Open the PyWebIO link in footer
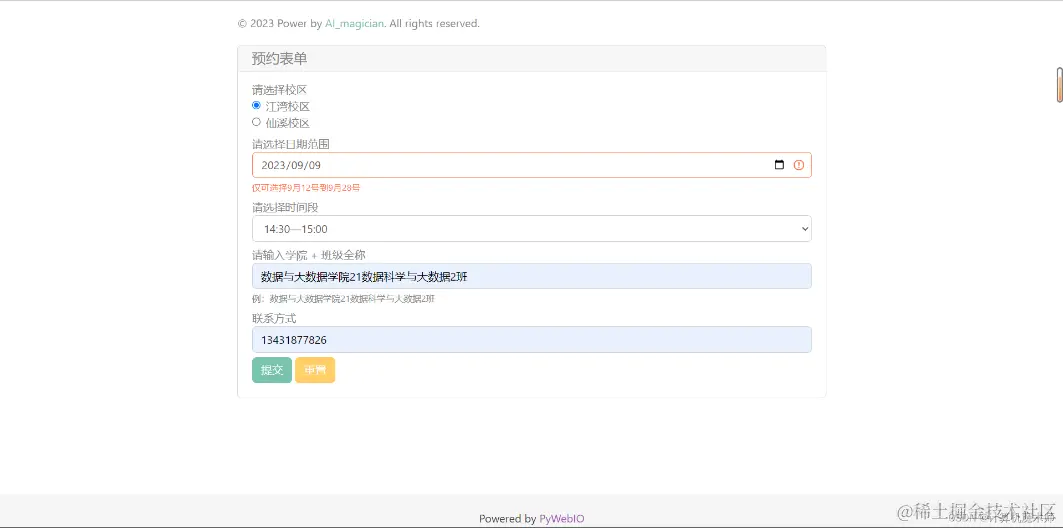This screenshot has width=1063, height=528. point(561,519)
